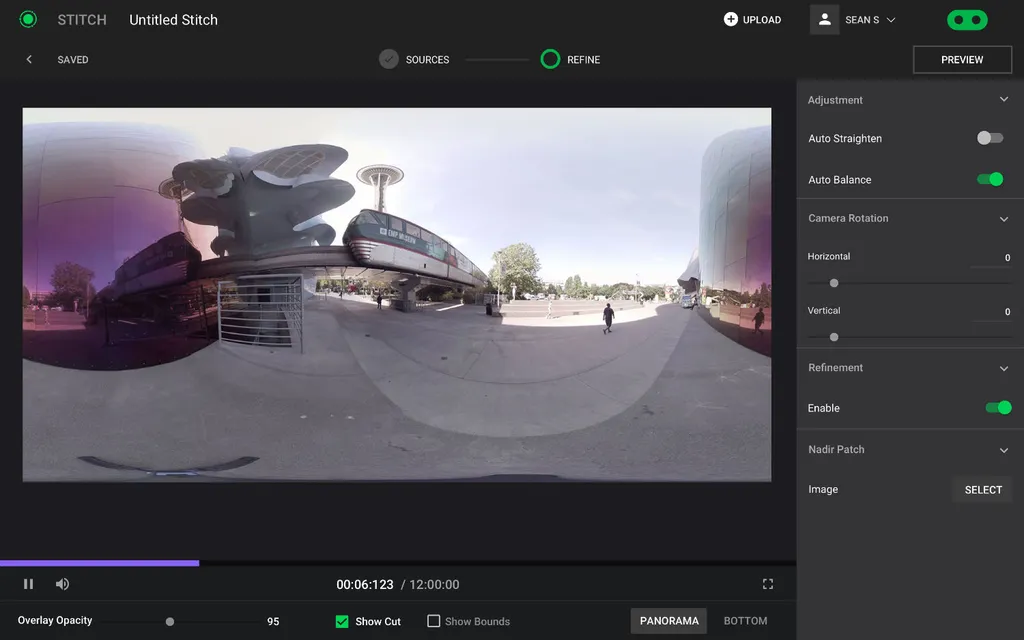The width and height of the screenshot is (1024, 640).
Task: Switch to the Bottom view tab
Action: coord(745,621)
